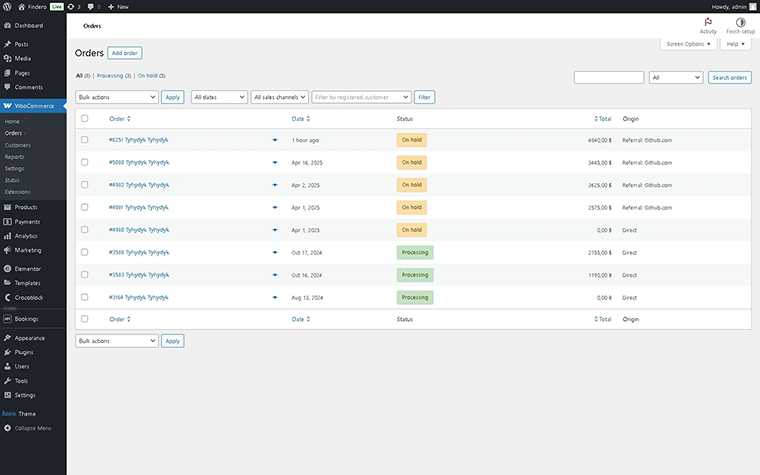Collapse the admin menu
Image resolution: width=760 pixels, height=475 pixels.
33,428
